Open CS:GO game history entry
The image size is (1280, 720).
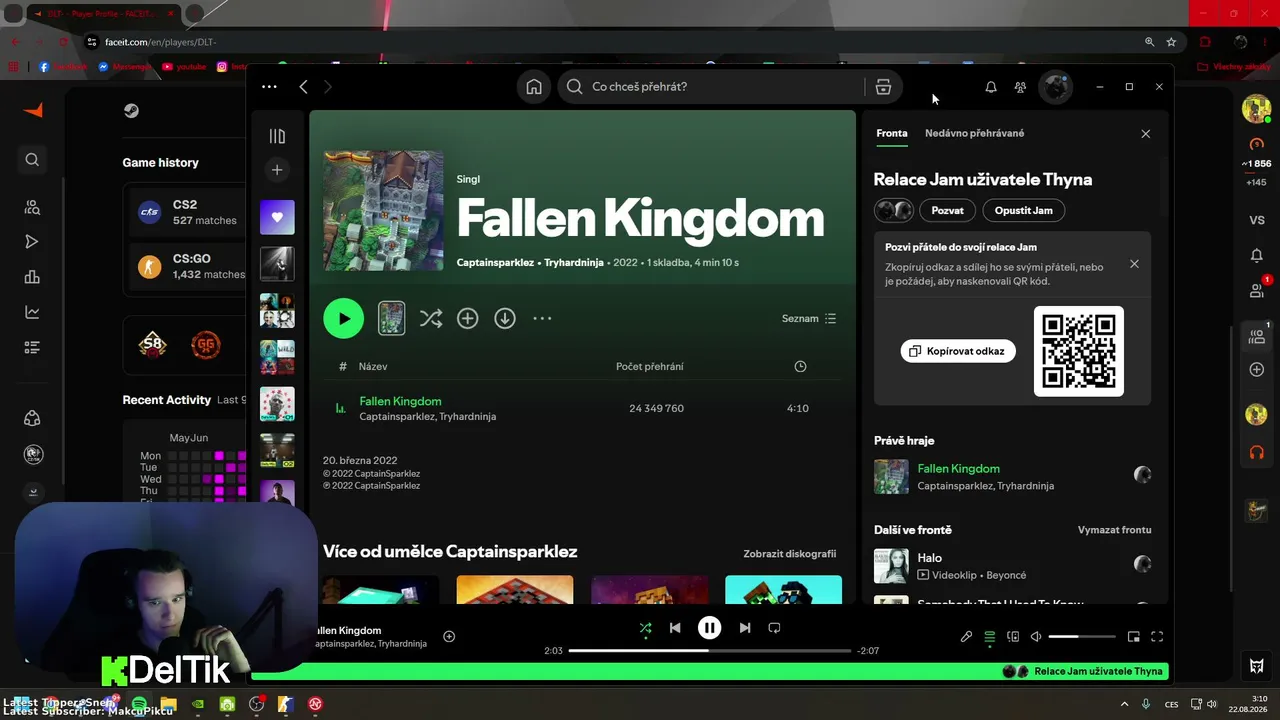[x=190, y=267]
